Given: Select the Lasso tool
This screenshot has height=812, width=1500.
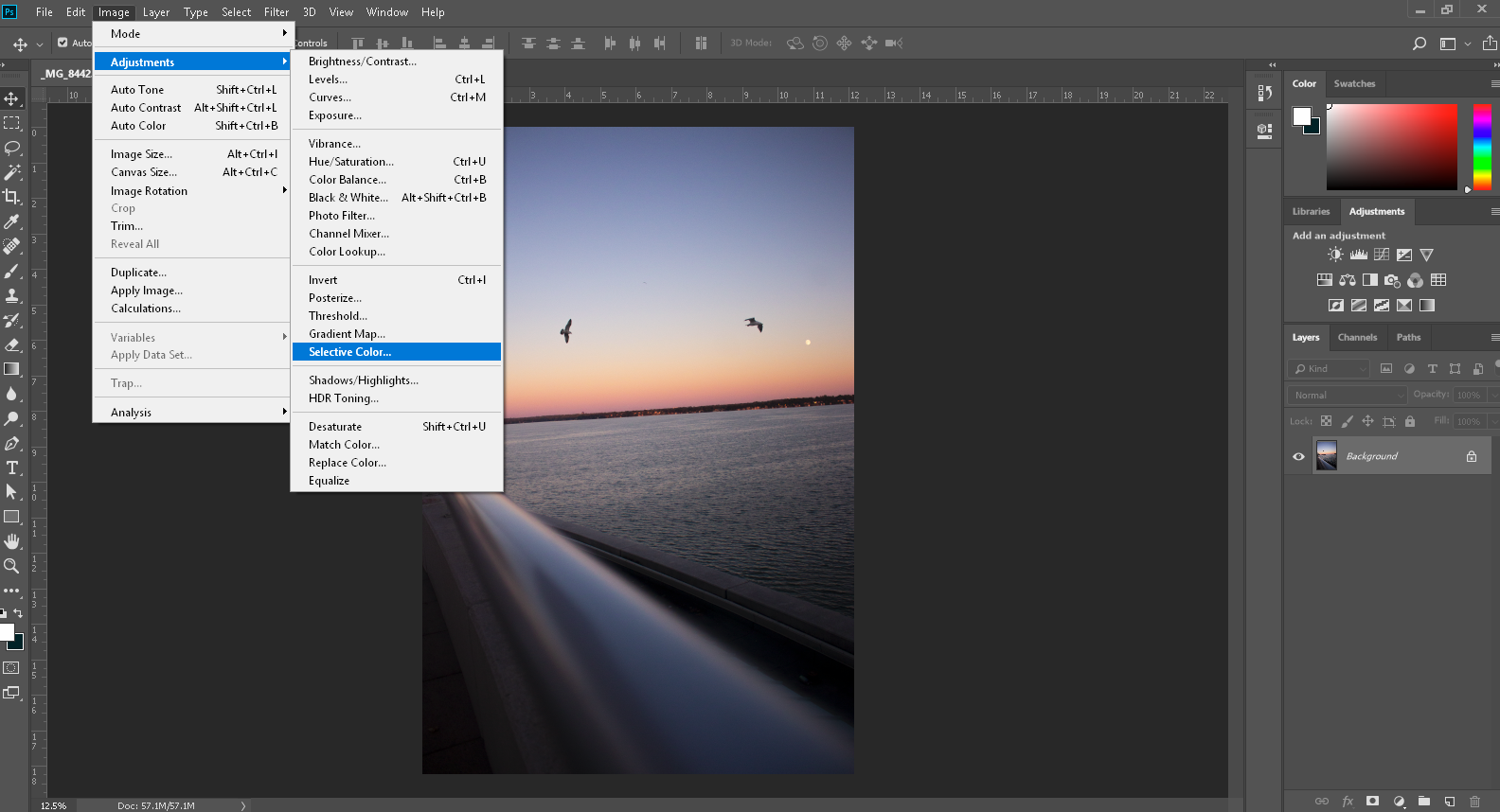Looking at the screenshot, I should [x=12, y=148].
